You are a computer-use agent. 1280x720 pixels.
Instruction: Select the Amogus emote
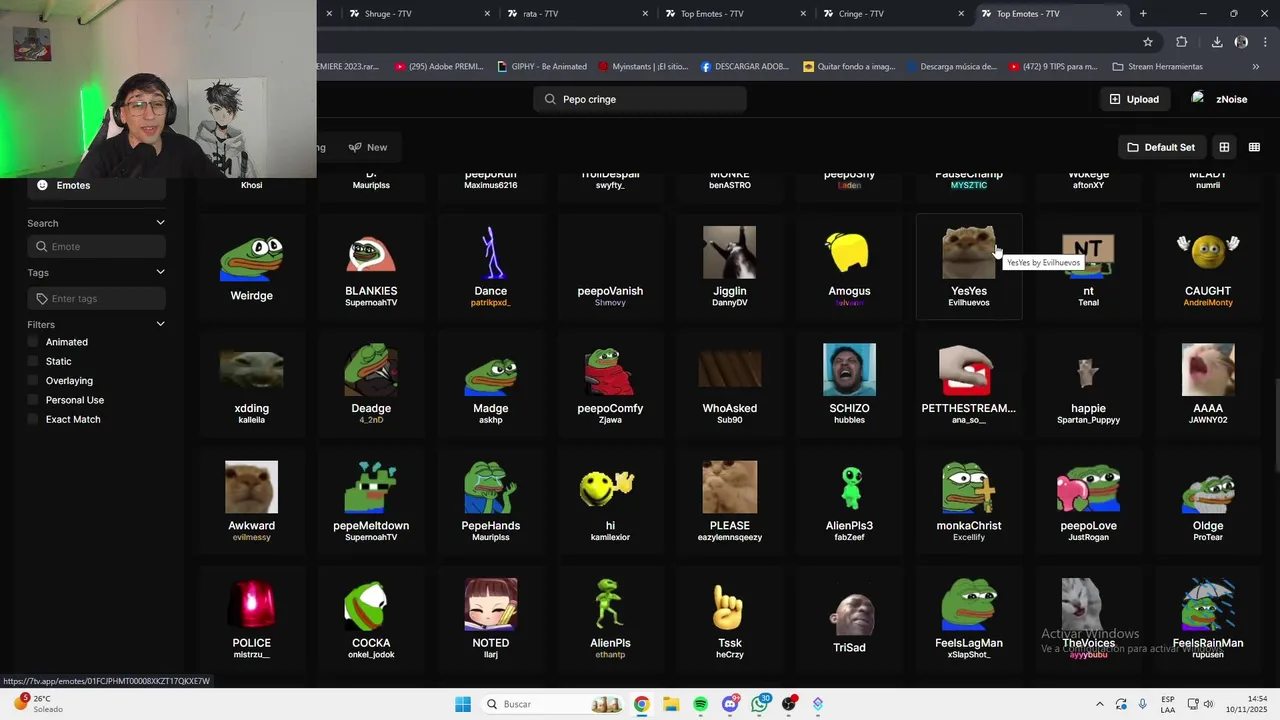point(849,266)
